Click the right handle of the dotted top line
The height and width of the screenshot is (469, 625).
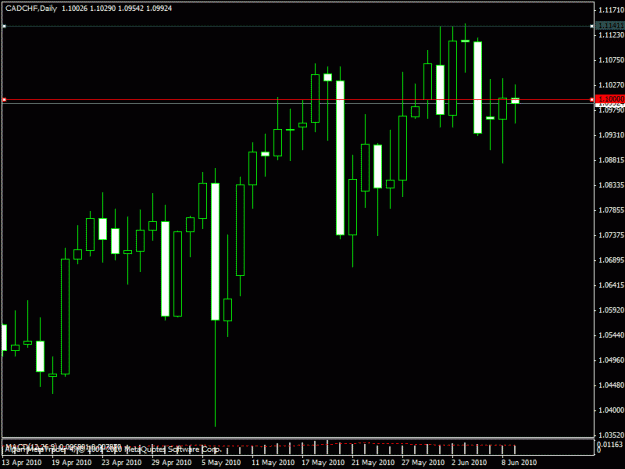coord(592,26)
